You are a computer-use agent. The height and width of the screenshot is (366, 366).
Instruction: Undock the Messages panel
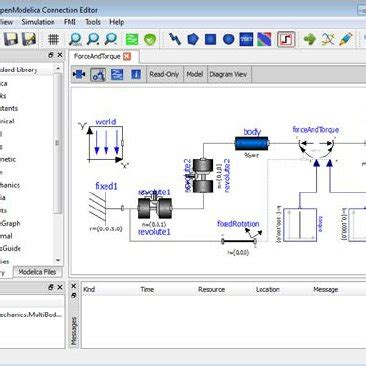tap(74, 295)
